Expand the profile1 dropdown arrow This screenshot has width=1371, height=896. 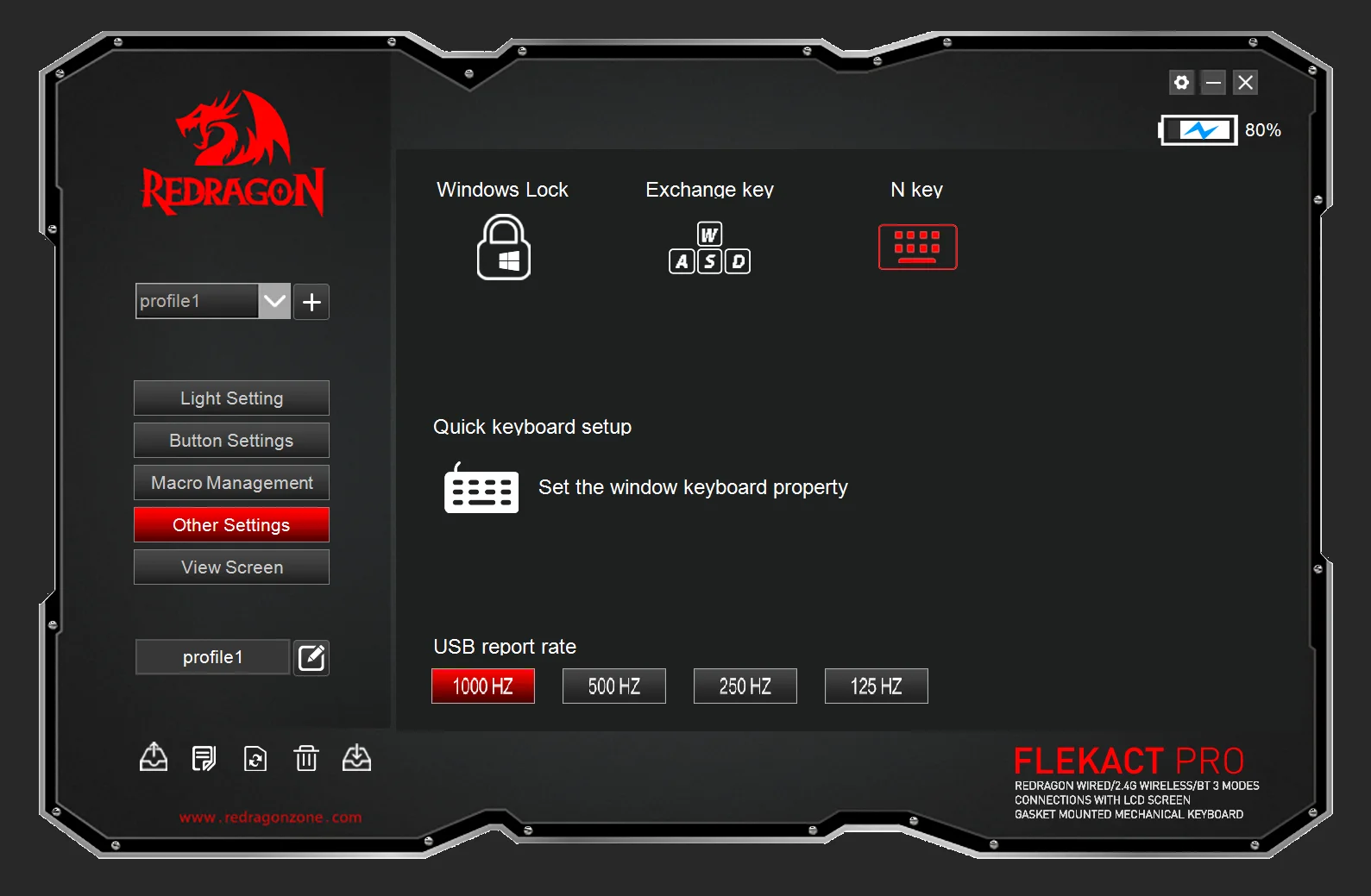pyautogui.click(x=274, y=302)
